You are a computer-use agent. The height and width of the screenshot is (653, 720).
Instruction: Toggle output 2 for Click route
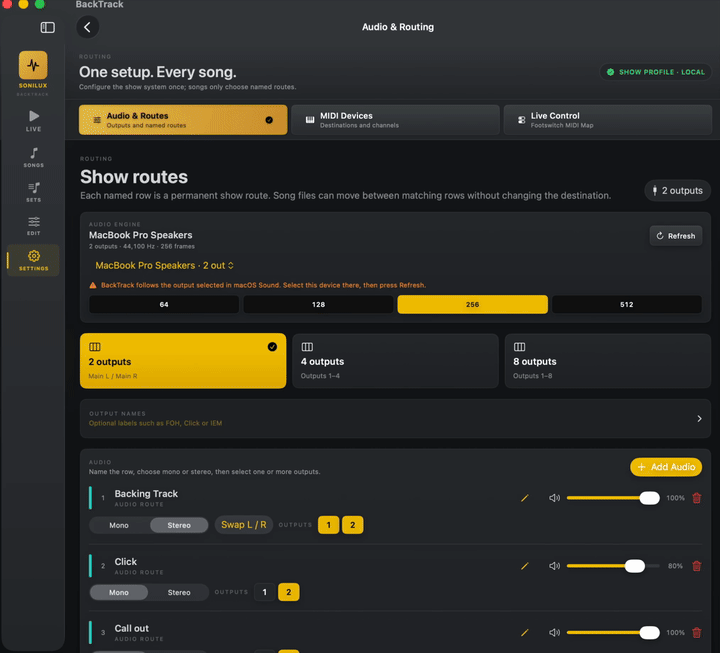coord(288,592)
